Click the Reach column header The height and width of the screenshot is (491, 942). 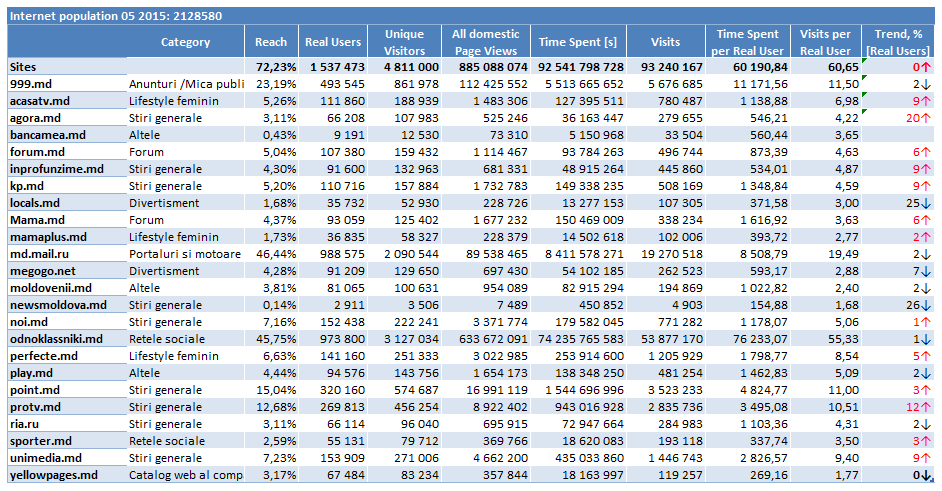(271, 42)
